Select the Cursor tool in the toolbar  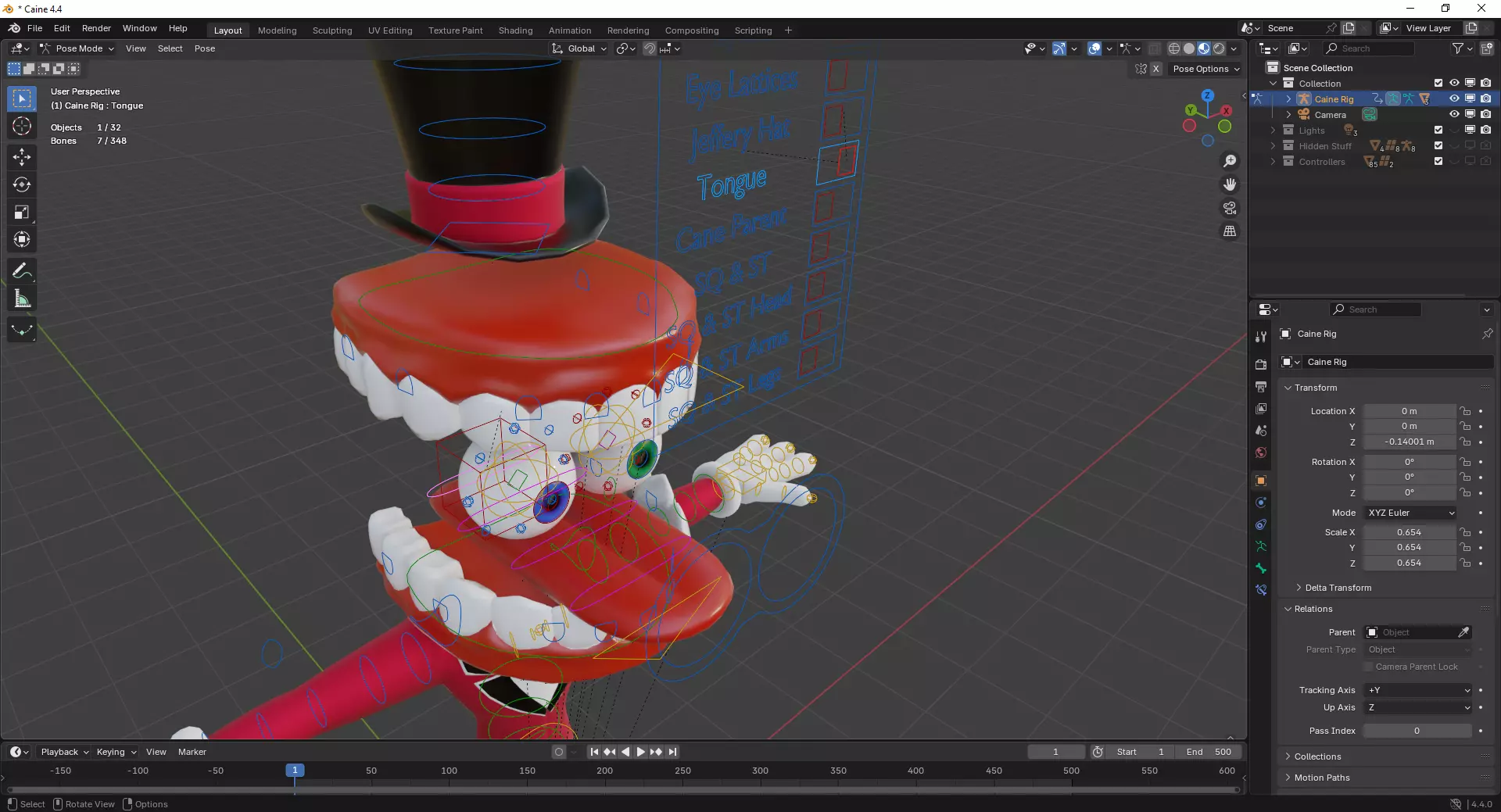(x=22, y=126)
